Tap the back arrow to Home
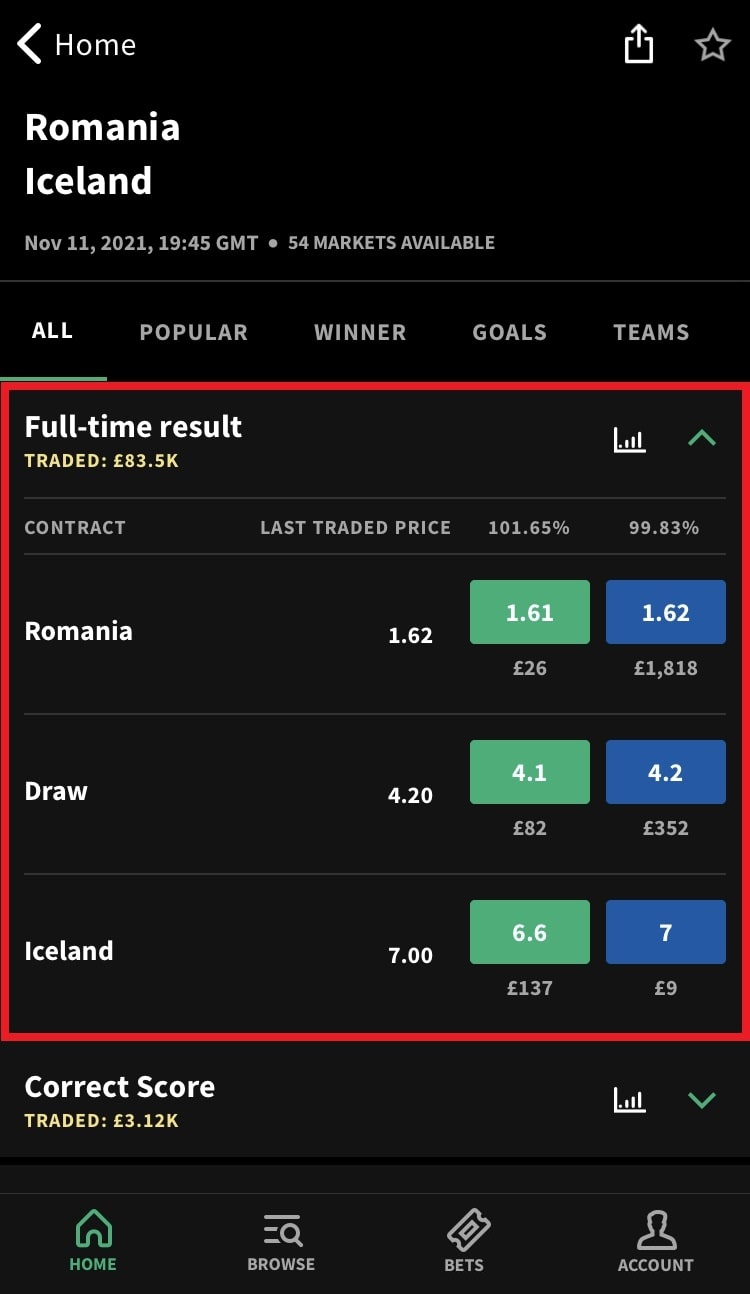Image resolution: width=750 pixels, height=1294 pixels. 31,45
